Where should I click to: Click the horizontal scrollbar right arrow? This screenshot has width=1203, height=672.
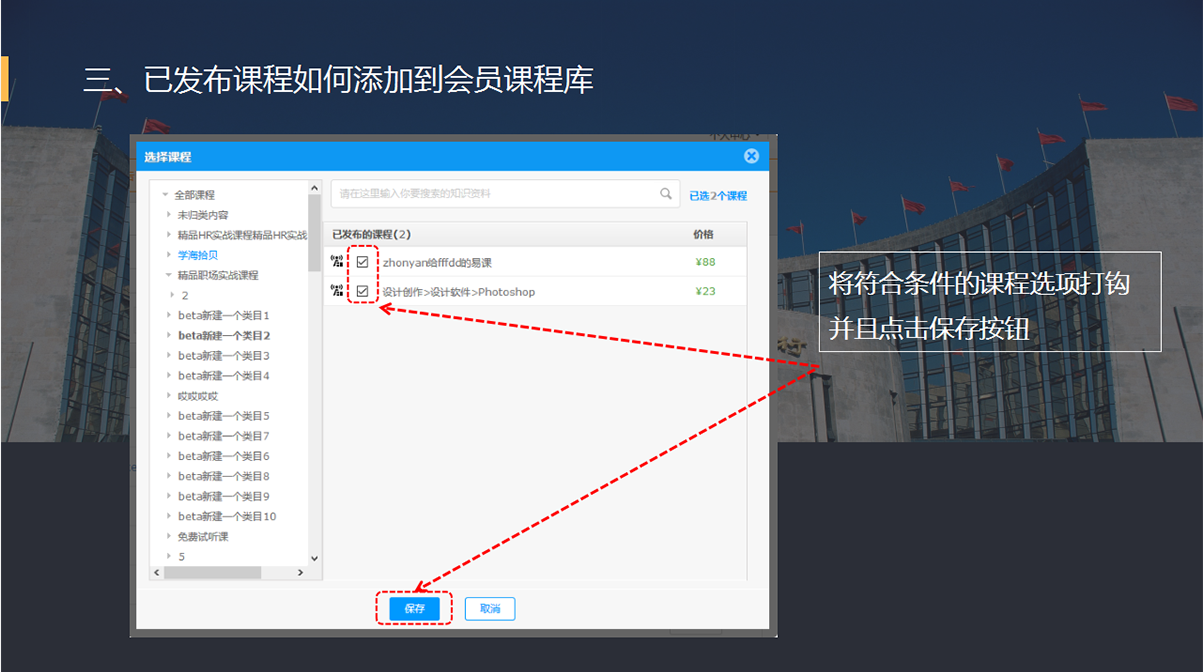coord(301,573)
